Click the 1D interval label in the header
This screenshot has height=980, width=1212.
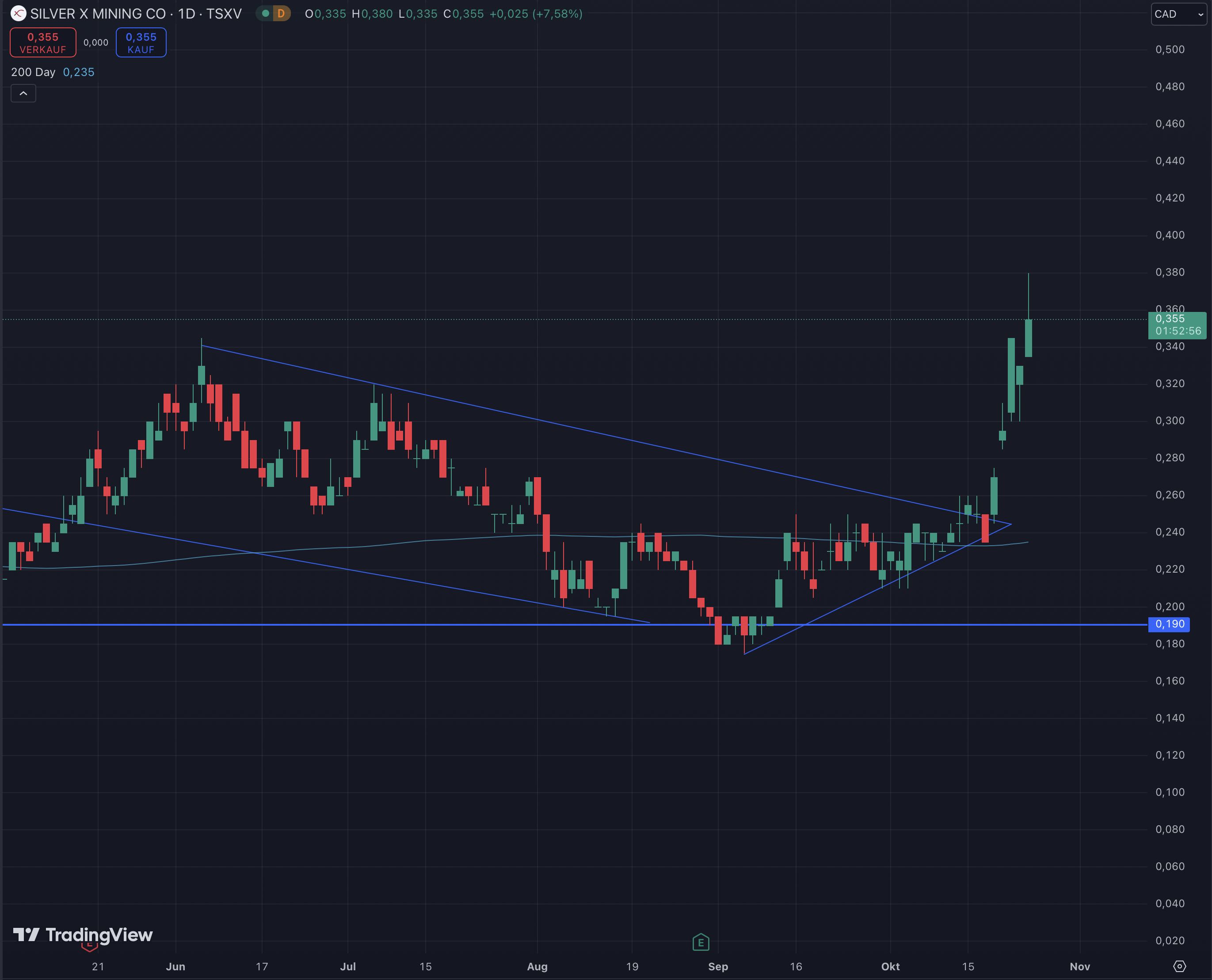point(187,14)
